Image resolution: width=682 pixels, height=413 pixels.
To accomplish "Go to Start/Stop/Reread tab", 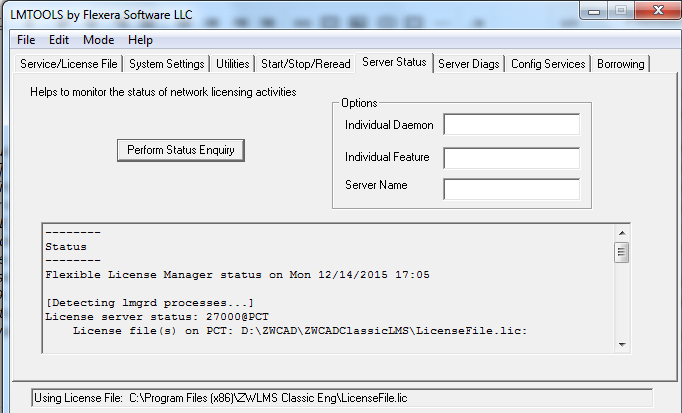I will tap(306, 64).
